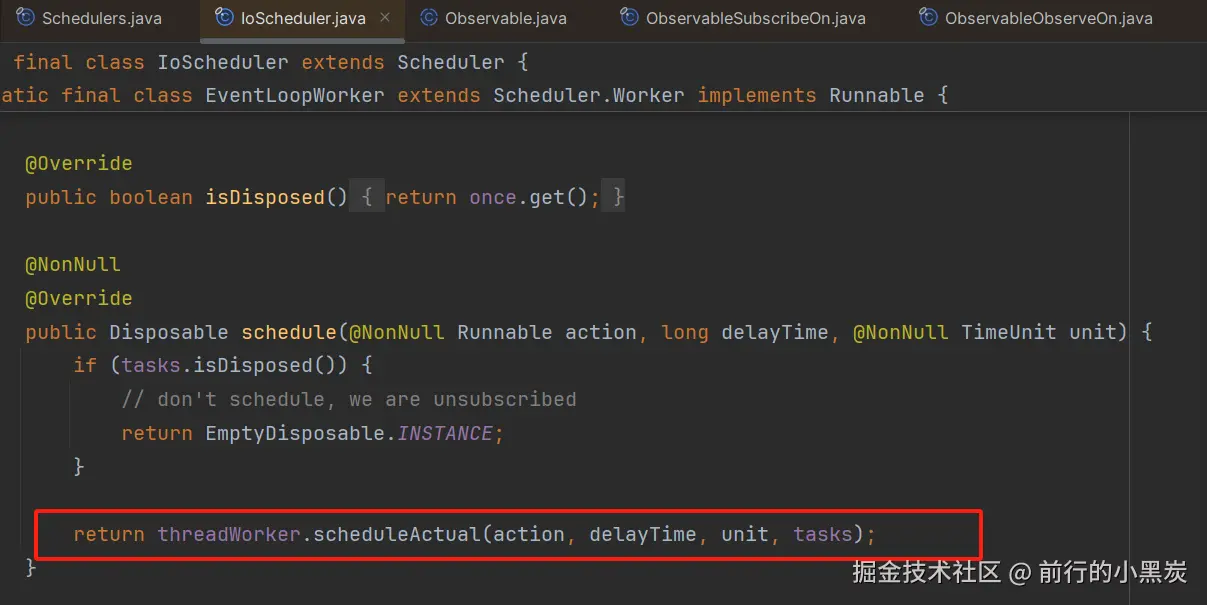Click threadWorker in the return statement
Image resolution: width=1207 pixels, height=605 pixels.
click(x=229, y=534)
